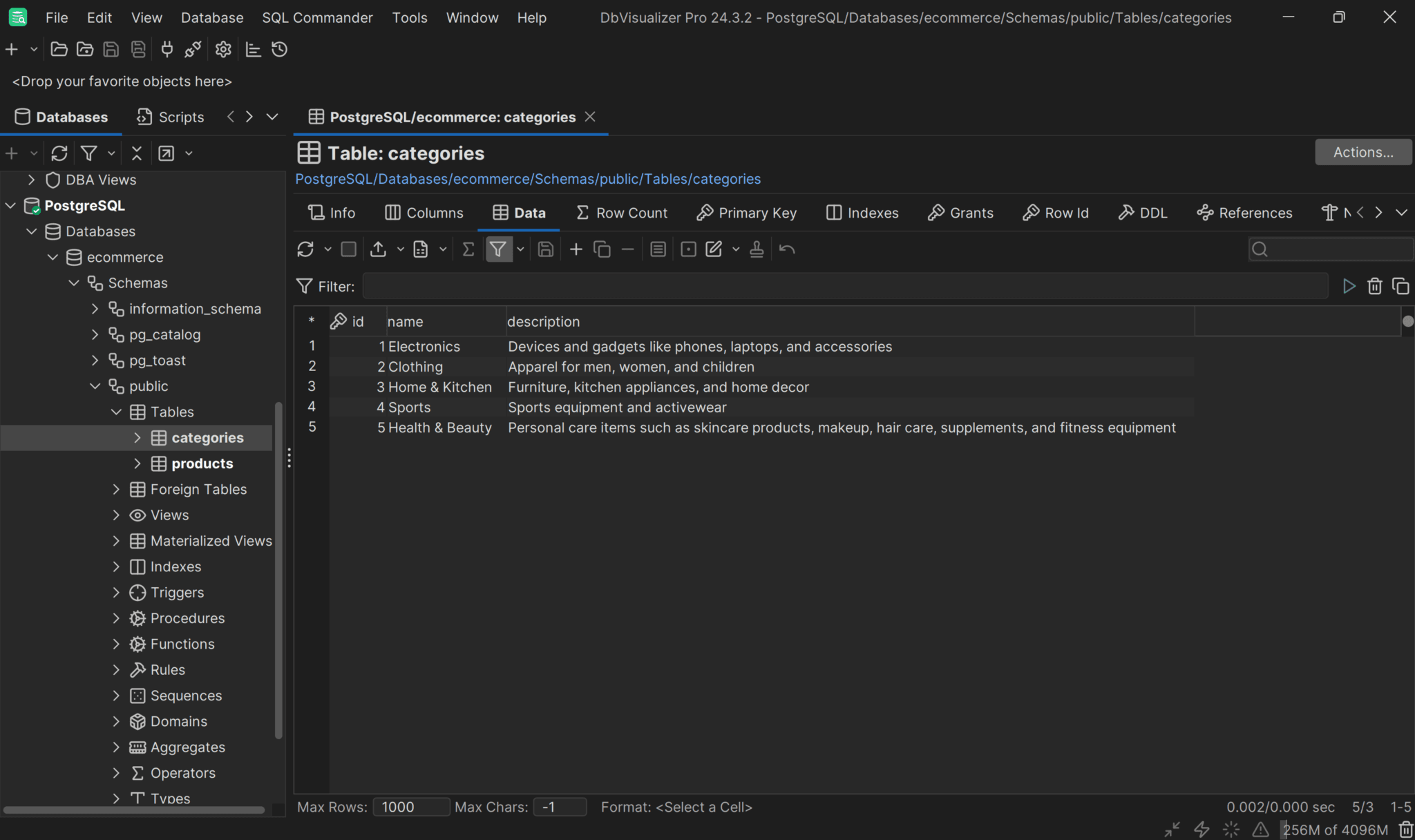Image resolution: width=1415 pixels, height=840 pixels.
Task: Click the Reload data icon
Action: tap(306, 249)
